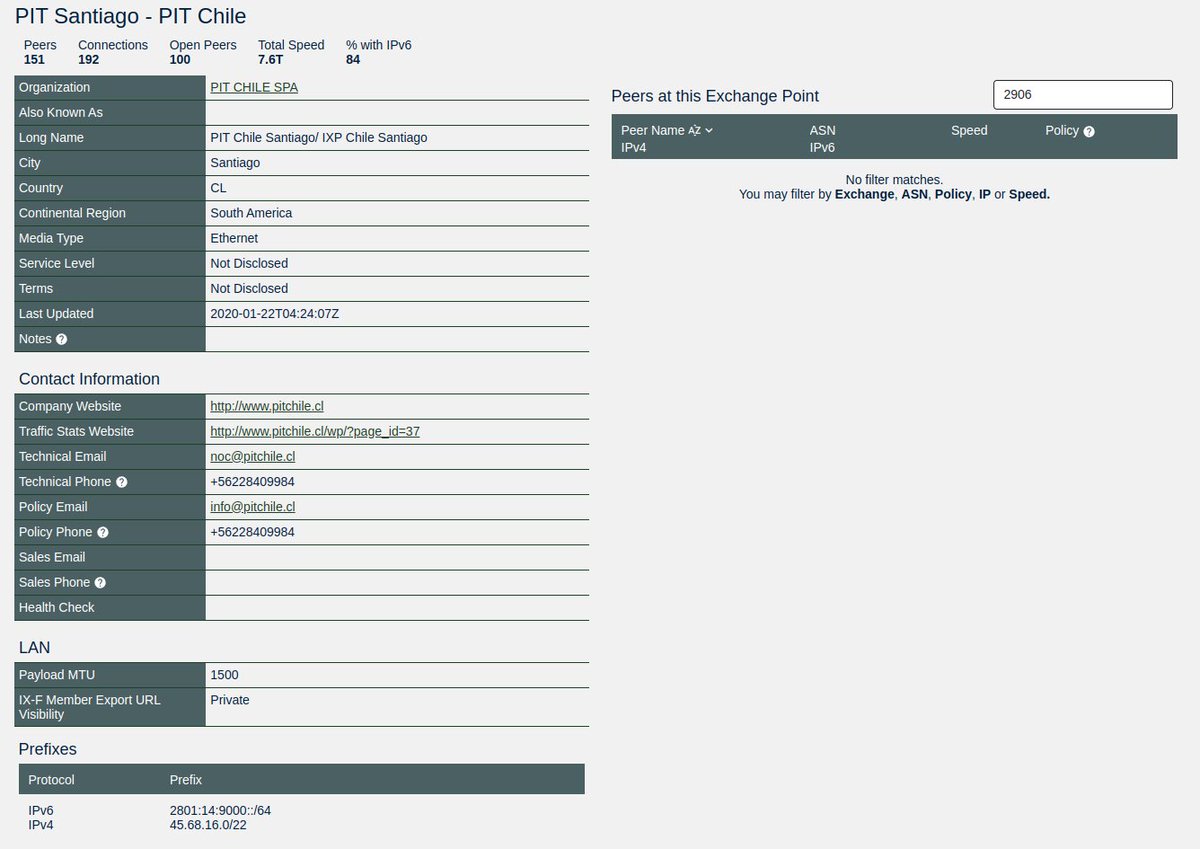Click the Ethernet media type value
The image size is (1200, 849).
pos(234,238)
